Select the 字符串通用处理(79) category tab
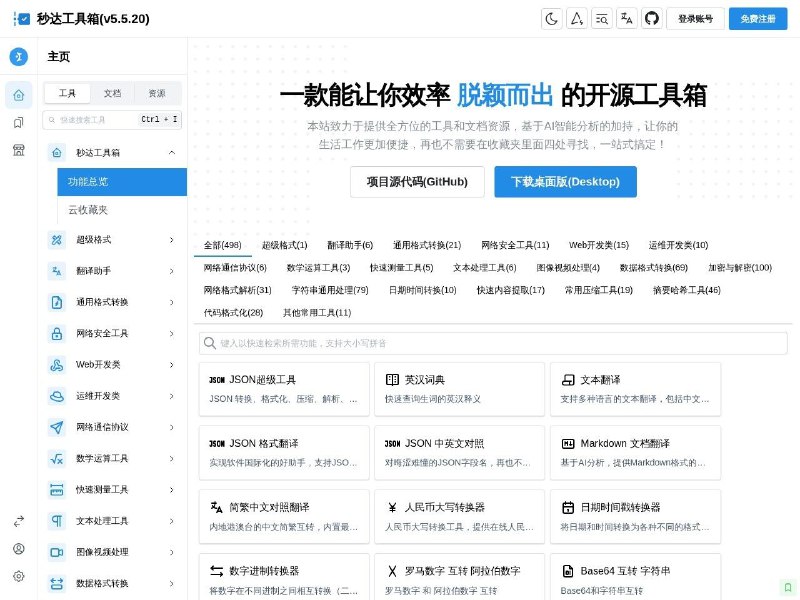Viewport: 800px width, 600px height. pyautogui.click(x=330, y=290)
